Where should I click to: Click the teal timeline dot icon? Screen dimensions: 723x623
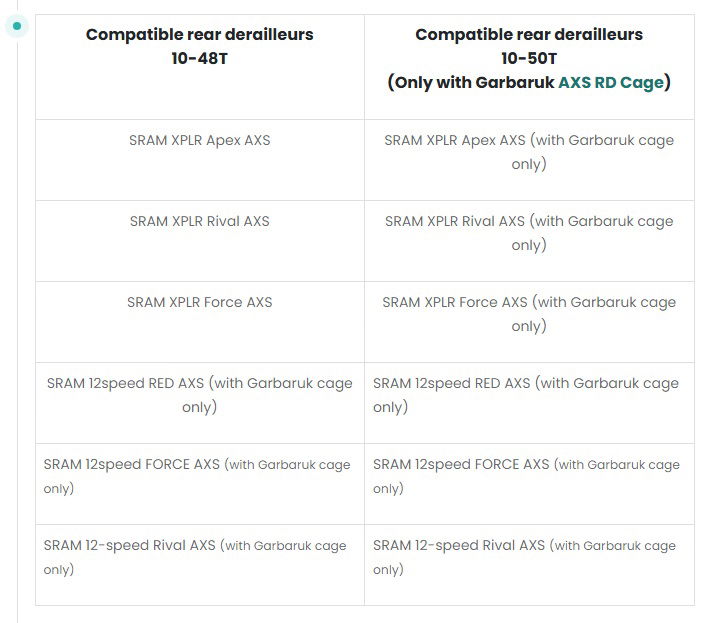click(17, 25)
